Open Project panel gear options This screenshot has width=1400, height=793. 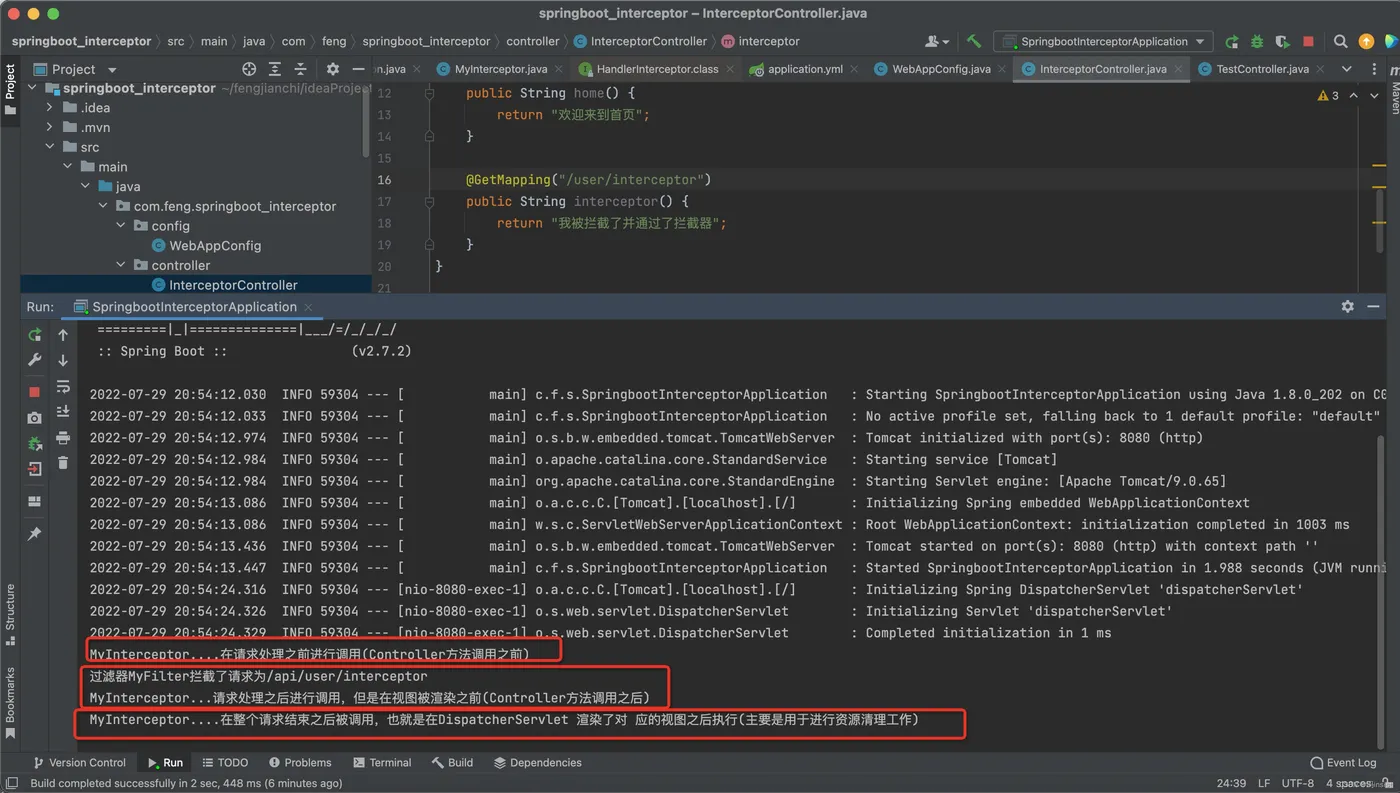pyautogui.click(x=333, y=69)
